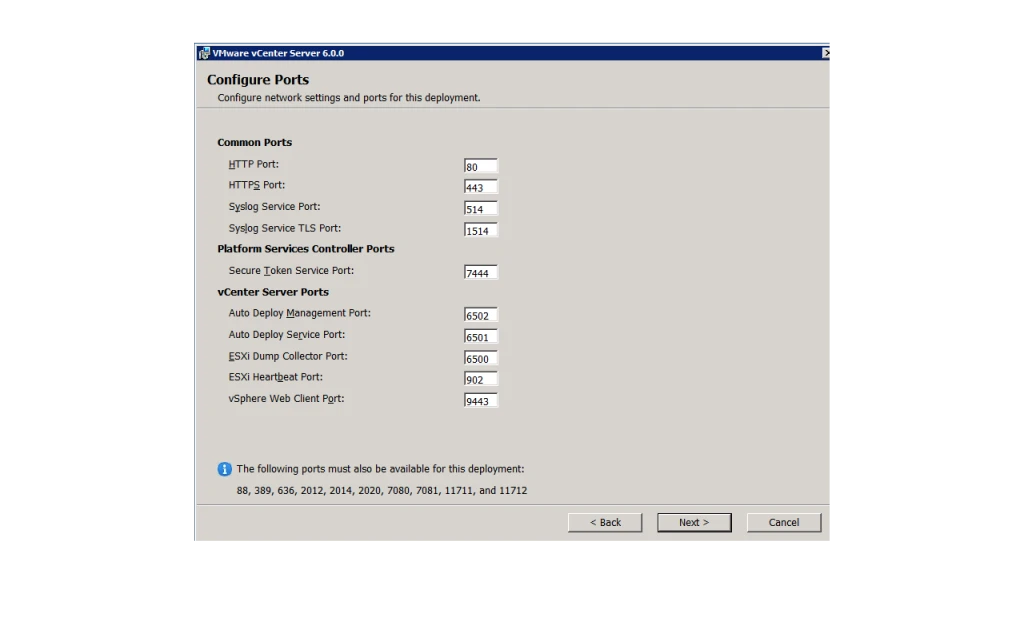Click the vCenter Server Ports heading
Screen dimensions: 1024x640
pyautogui.click(x=273, y=292)
